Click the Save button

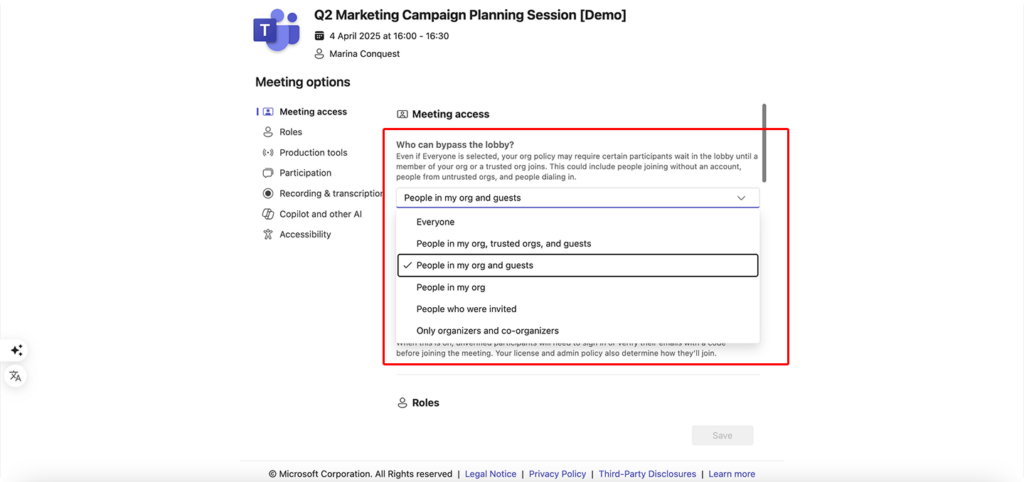point(722,436)
